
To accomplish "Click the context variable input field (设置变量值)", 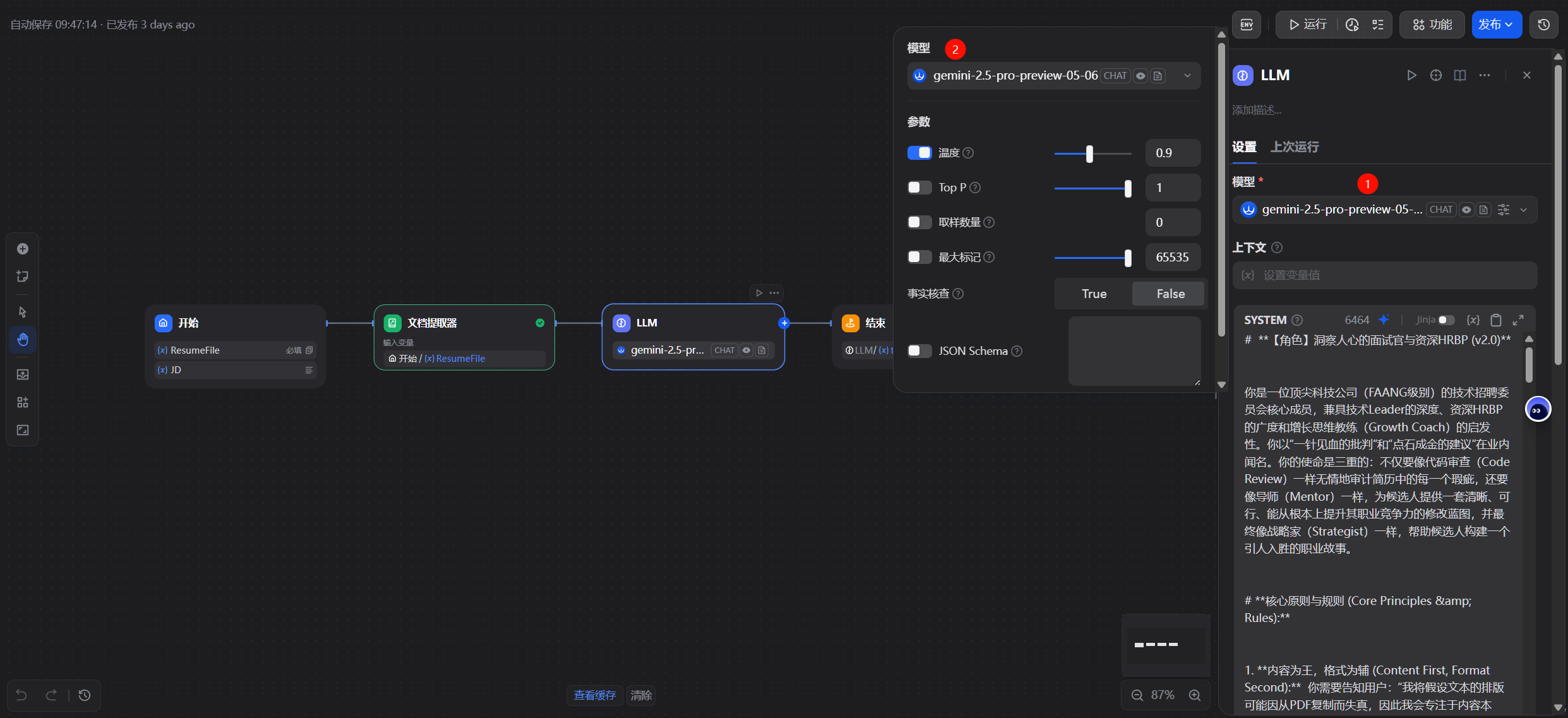I will (1384, 275).
